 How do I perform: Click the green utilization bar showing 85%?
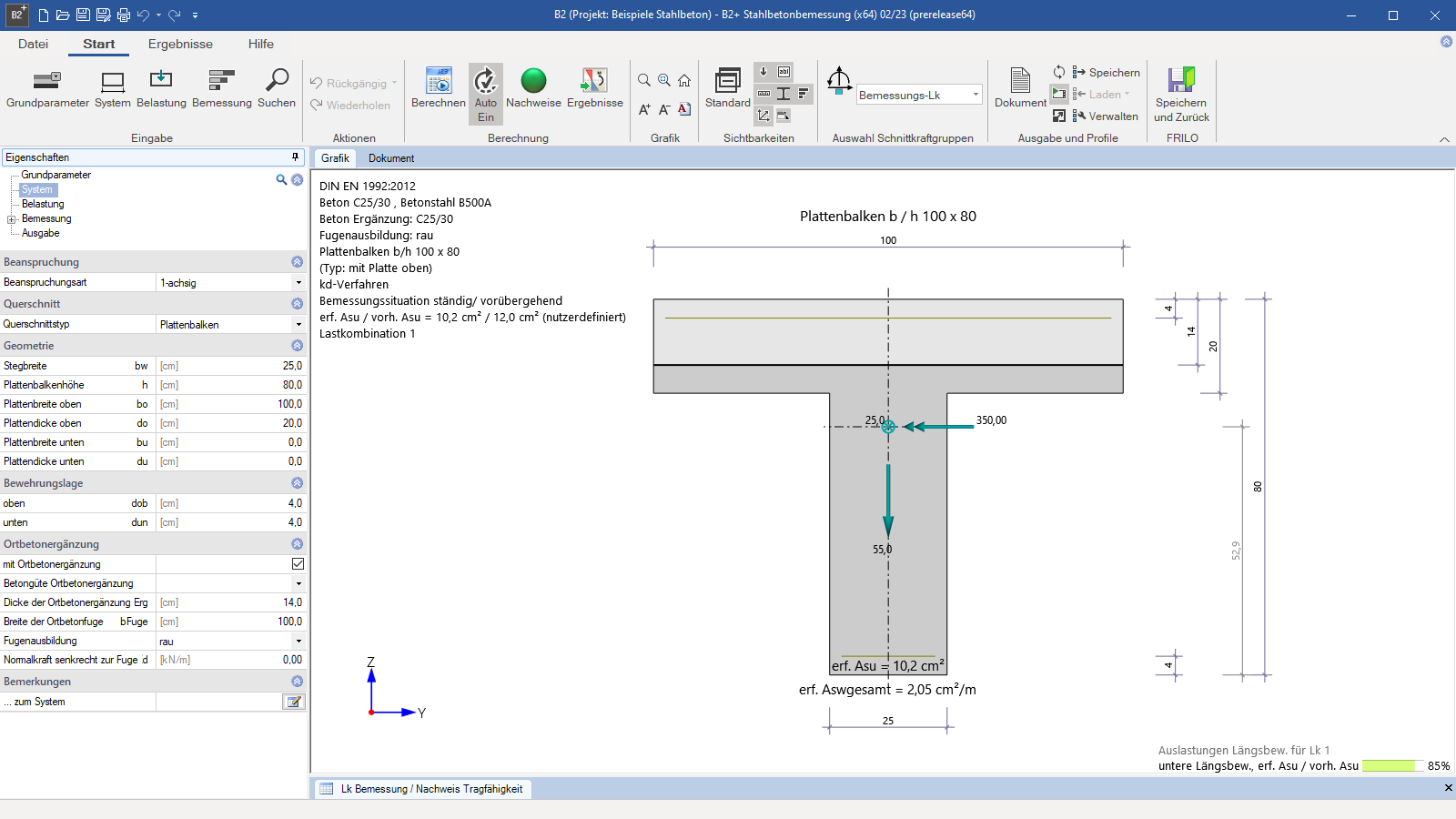[1392, 766]
